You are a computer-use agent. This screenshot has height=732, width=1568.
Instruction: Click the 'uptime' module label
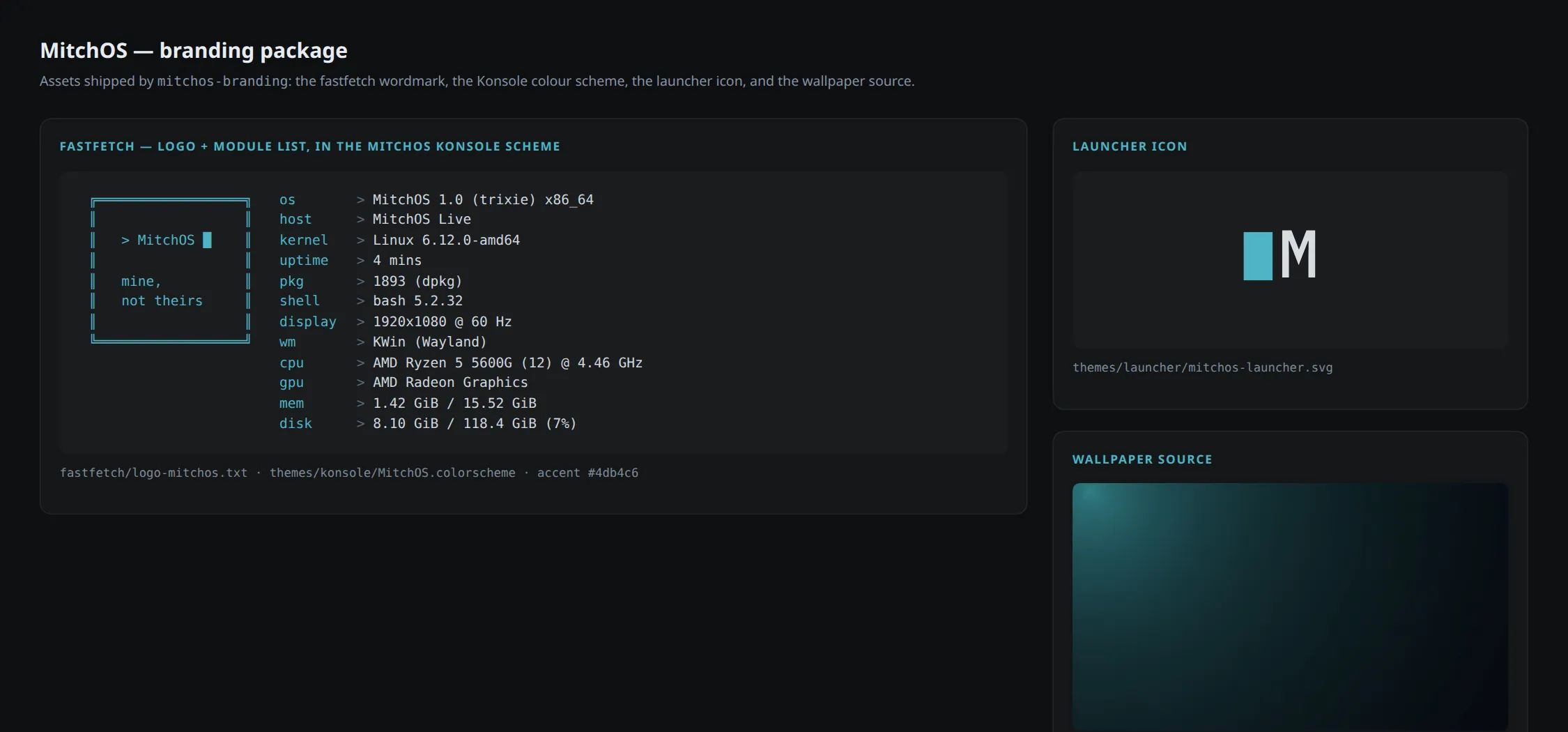coord(304,261)
